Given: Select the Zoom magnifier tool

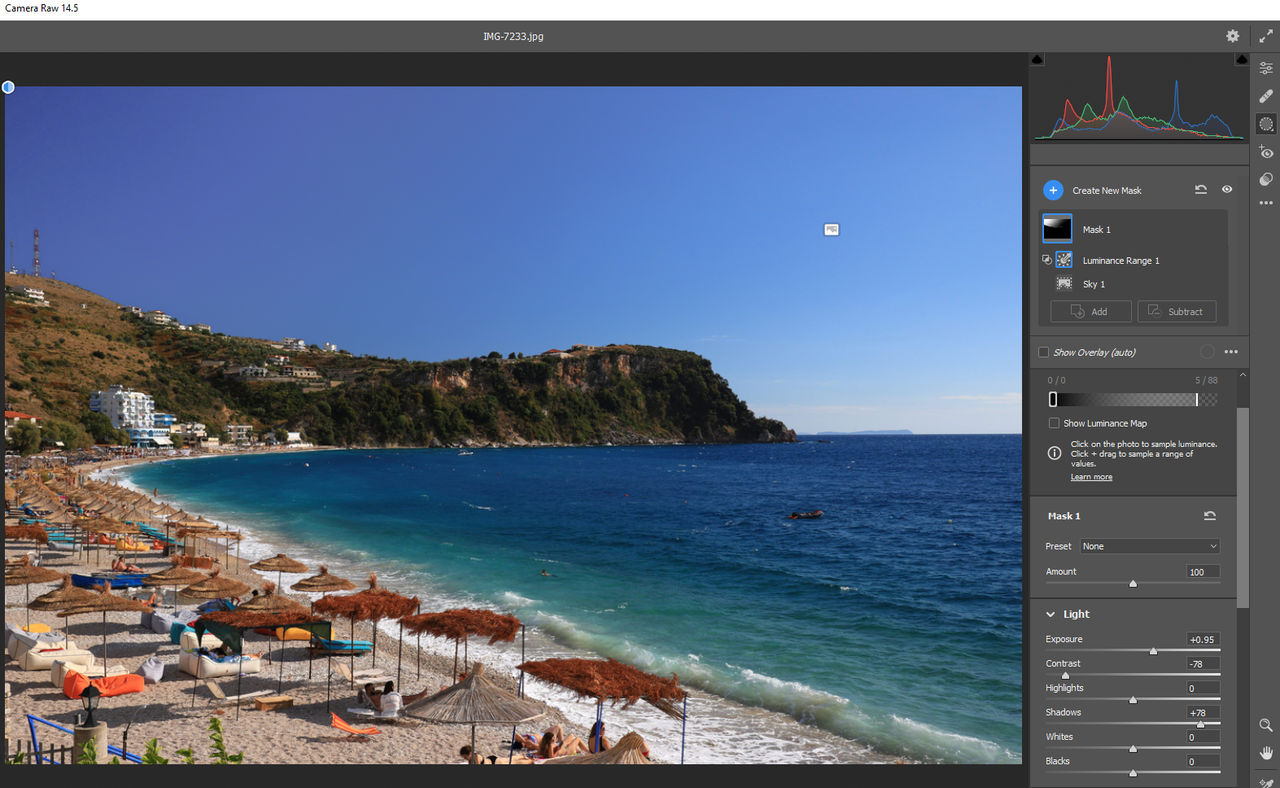Looking at the screenshot, I should coord(1266,725).
